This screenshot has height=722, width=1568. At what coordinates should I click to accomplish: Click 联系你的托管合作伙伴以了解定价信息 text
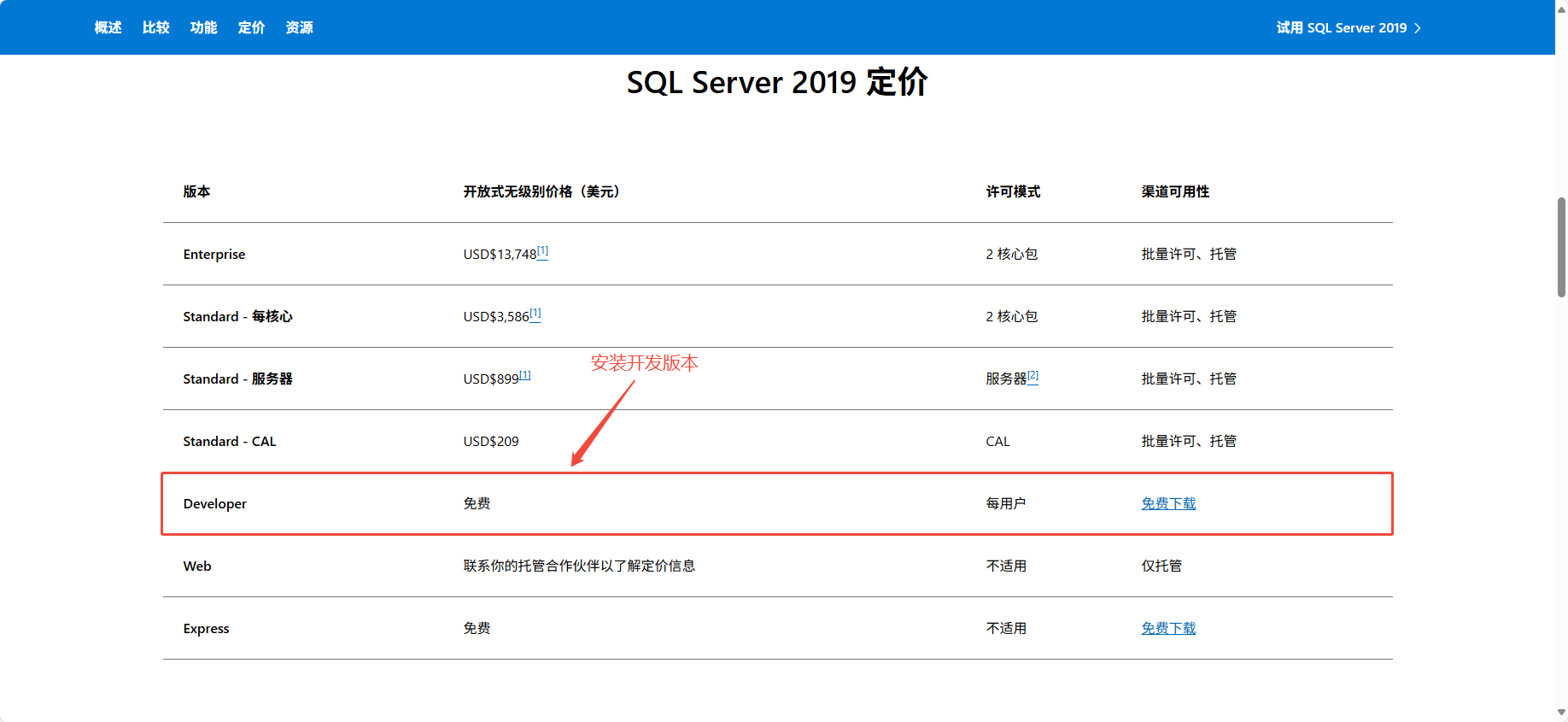(x=579, y=566)
